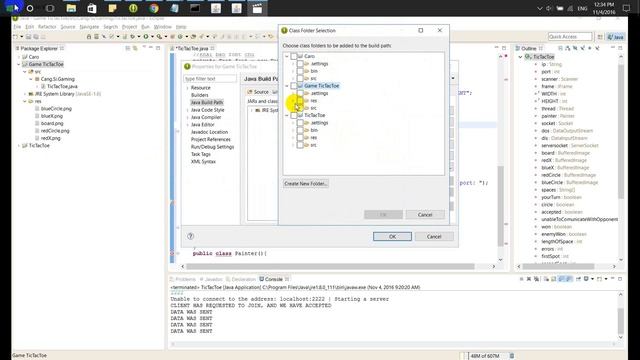Click the first Console toolbar icon
This screenshot has height=360, width=640.
(x=521, y=279)
